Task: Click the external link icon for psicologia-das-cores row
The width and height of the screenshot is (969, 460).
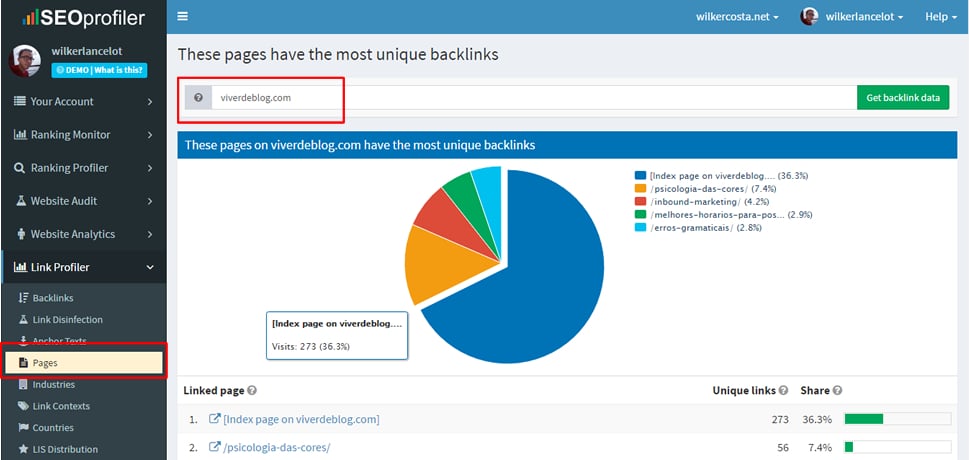Action: tap(214, 446)
